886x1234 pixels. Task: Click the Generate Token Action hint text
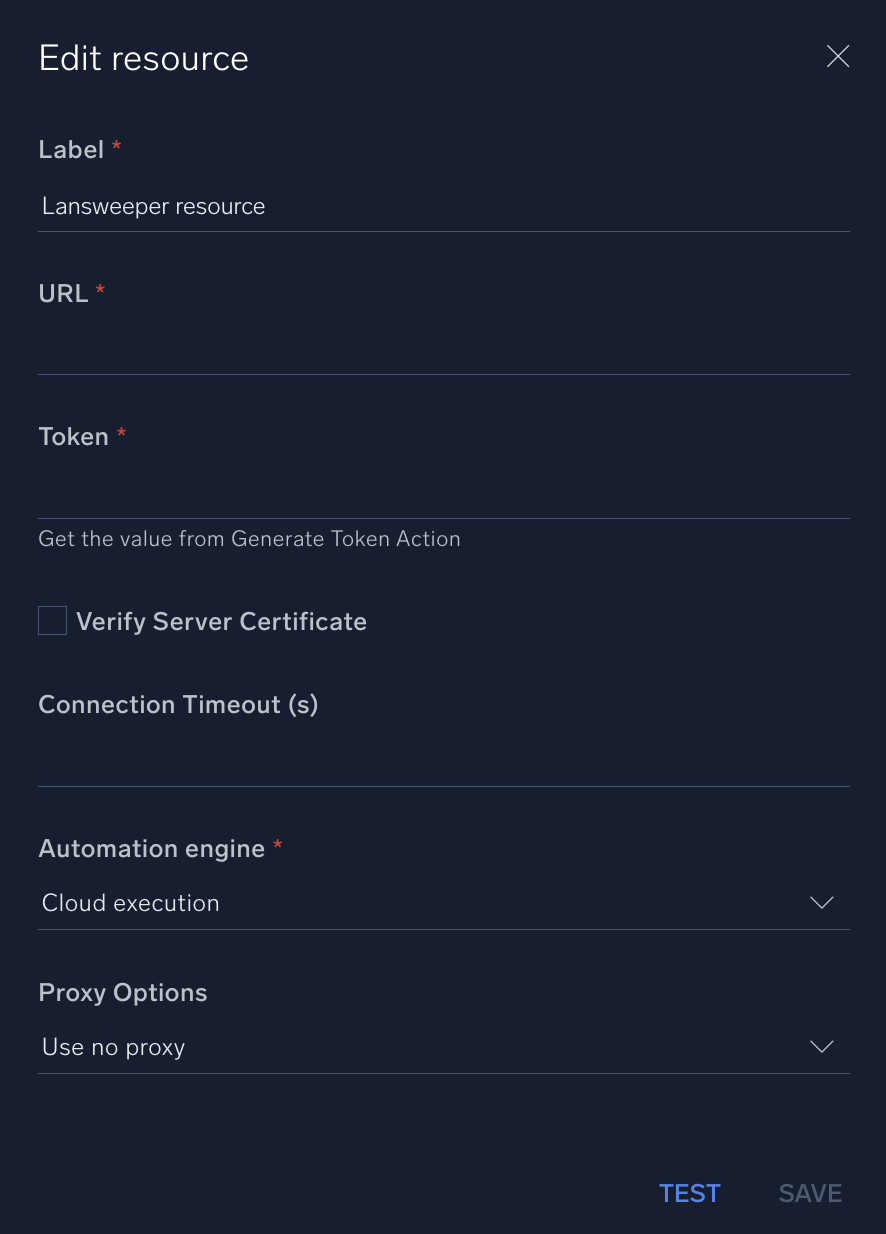[249, 539]
